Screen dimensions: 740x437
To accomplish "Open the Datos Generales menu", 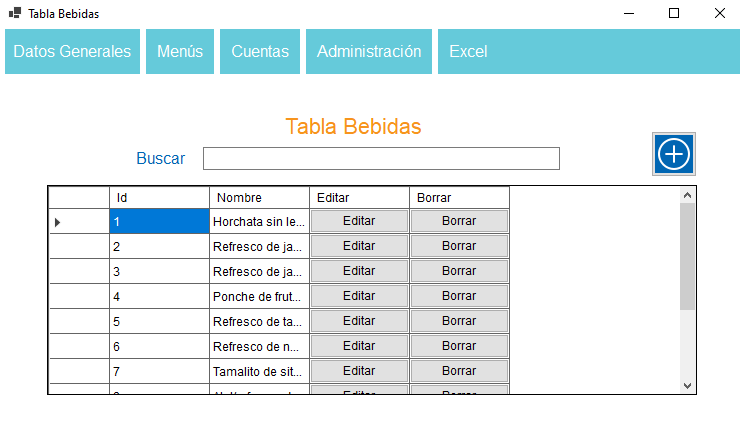I will (x=72, y=52).
